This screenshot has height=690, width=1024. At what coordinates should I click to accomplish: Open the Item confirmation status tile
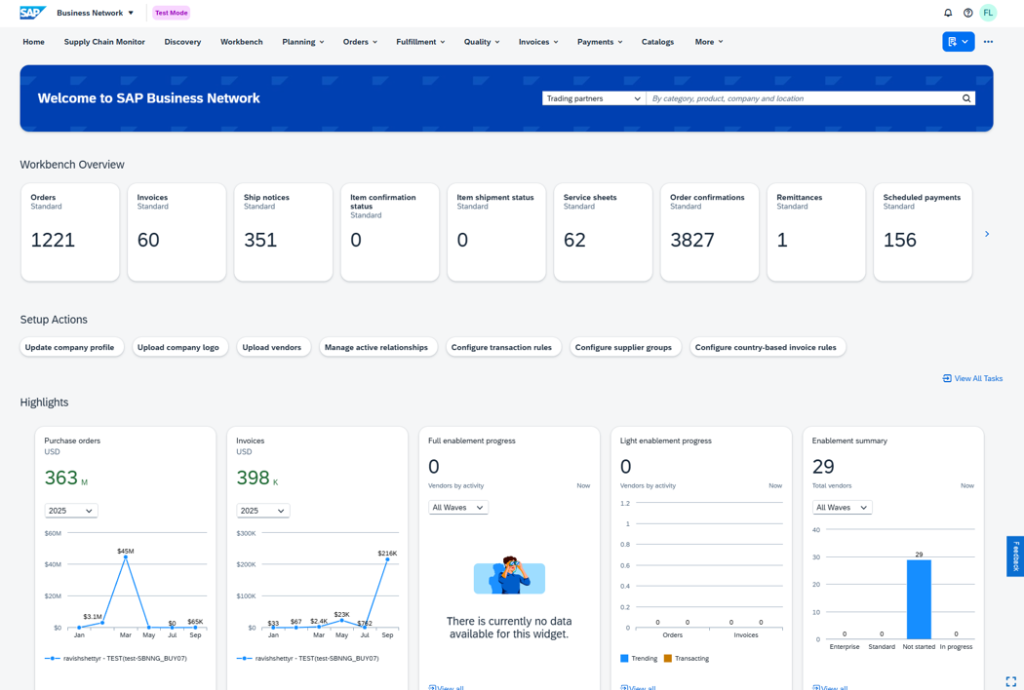[390, 232]
